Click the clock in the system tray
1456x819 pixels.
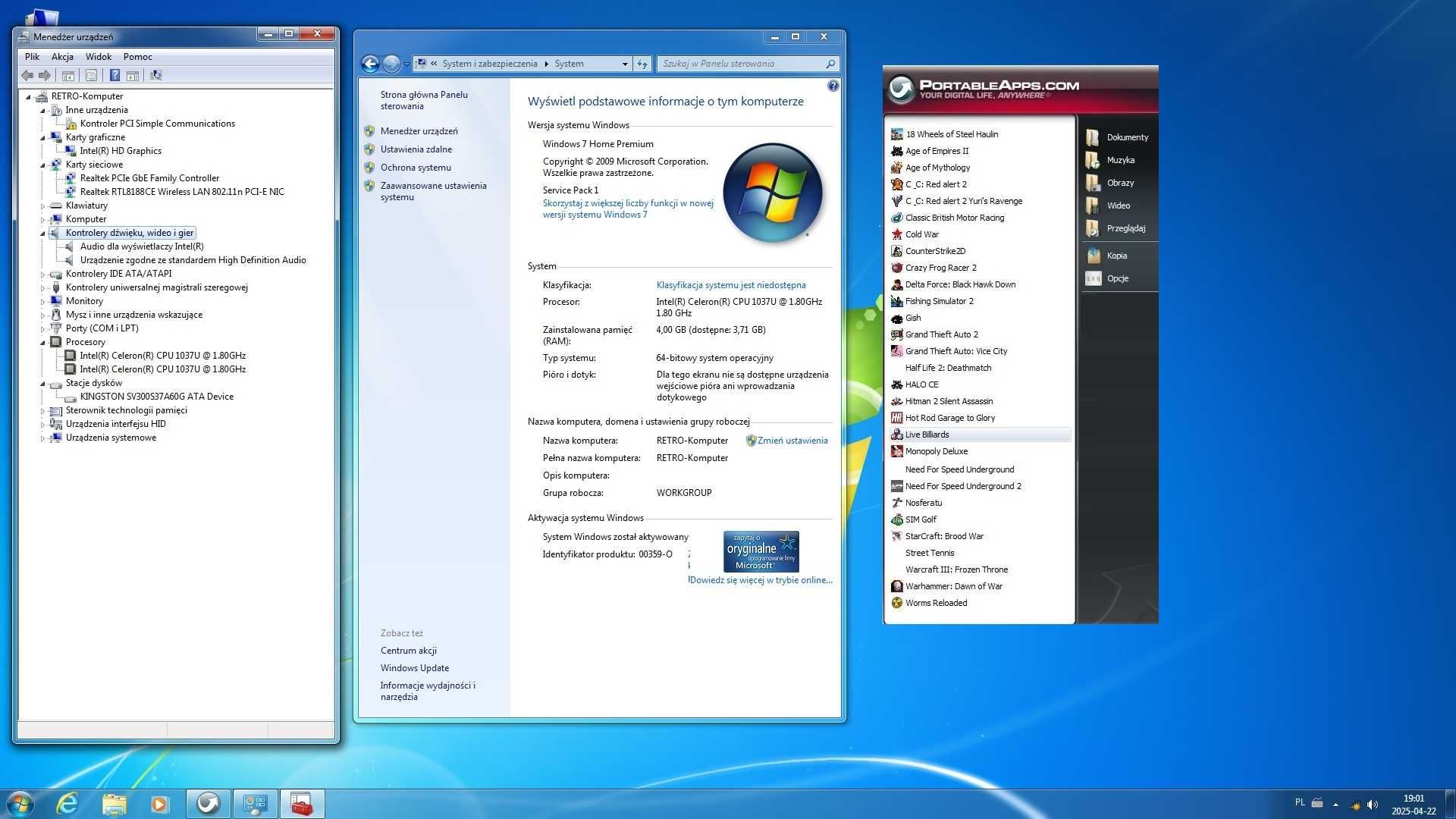pos(1414,805)
